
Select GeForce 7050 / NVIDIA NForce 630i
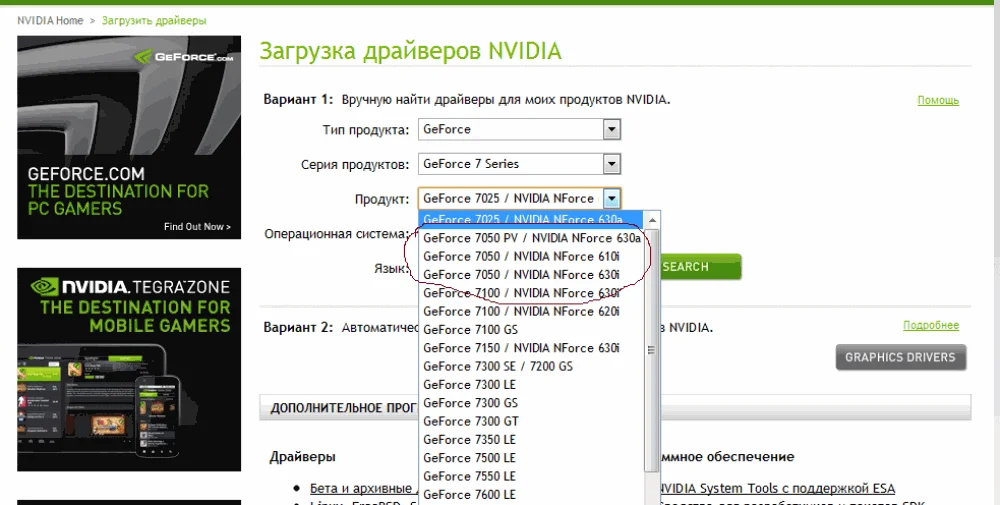532,275
